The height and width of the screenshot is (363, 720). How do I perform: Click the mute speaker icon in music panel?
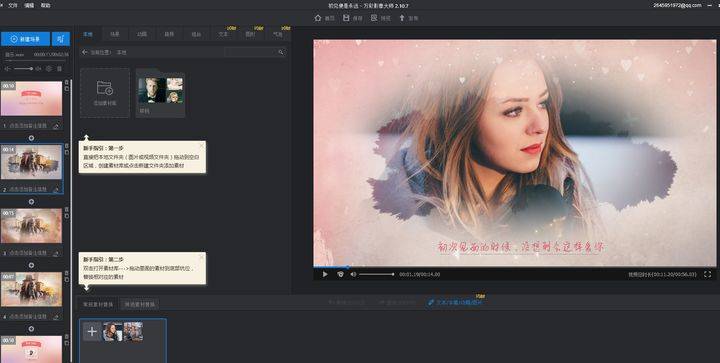pos(7,69)
